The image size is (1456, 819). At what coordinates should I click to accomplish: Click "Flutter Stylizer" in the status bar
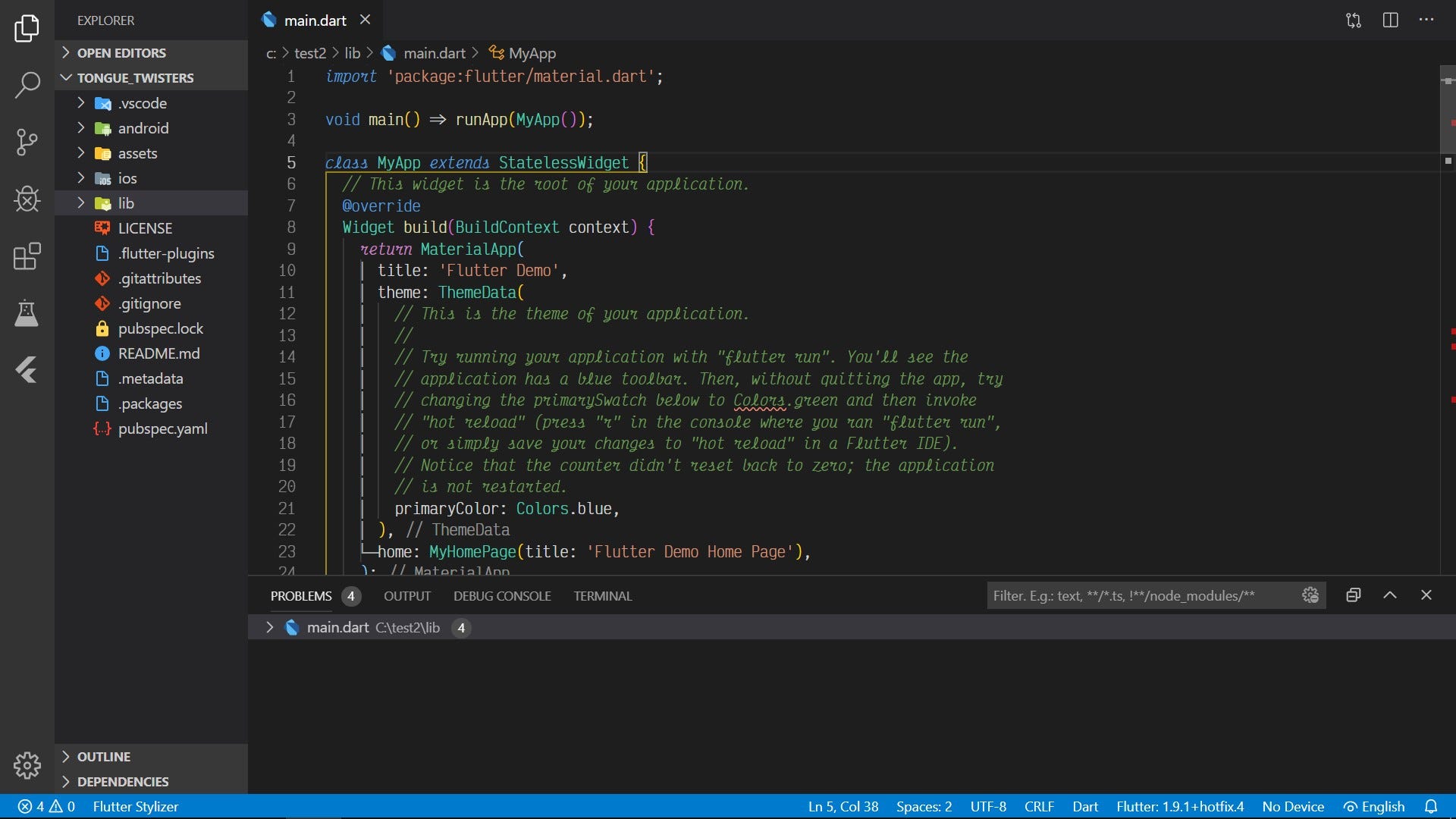135,806
